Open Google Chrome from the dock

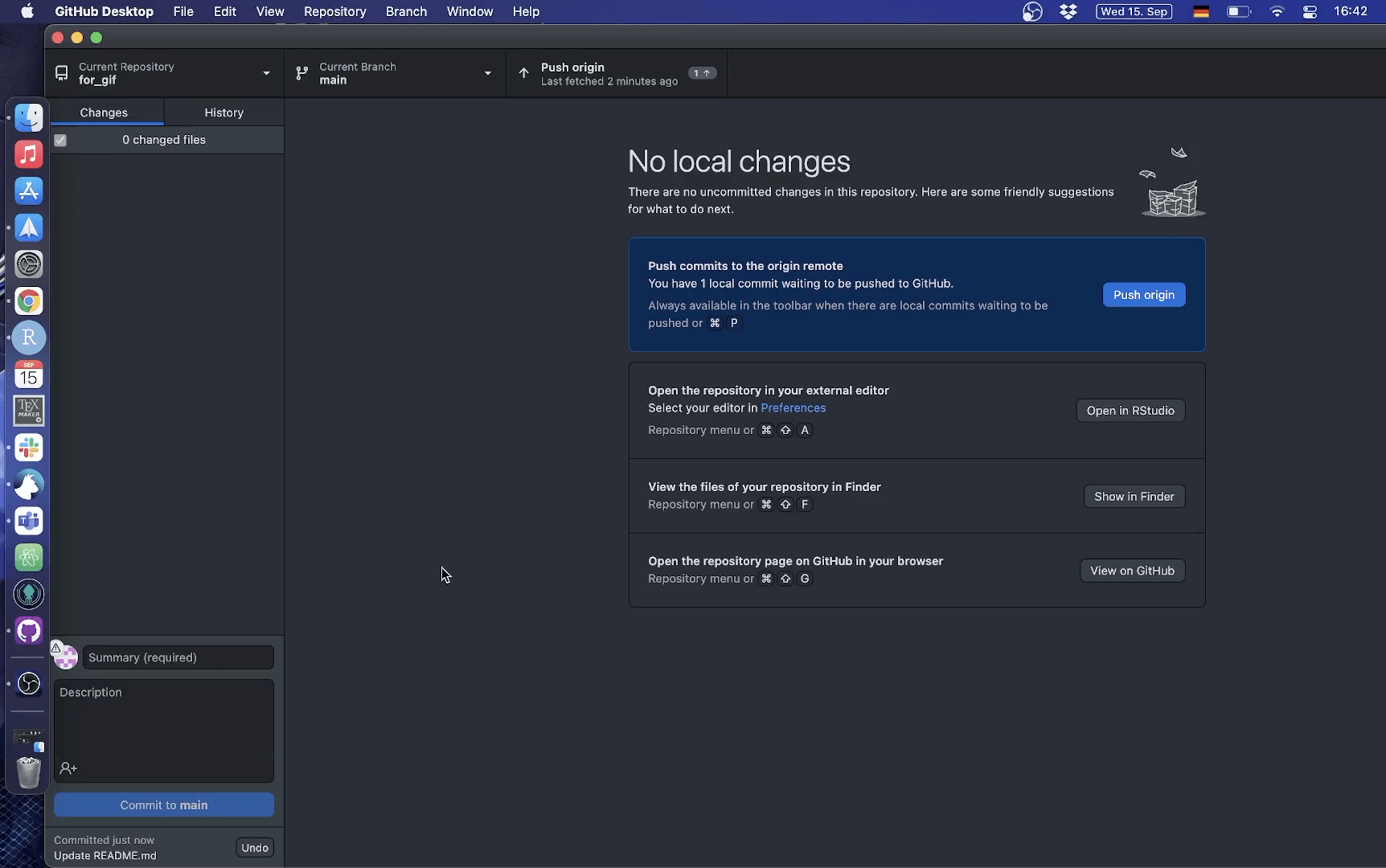[x=29, y=301]
